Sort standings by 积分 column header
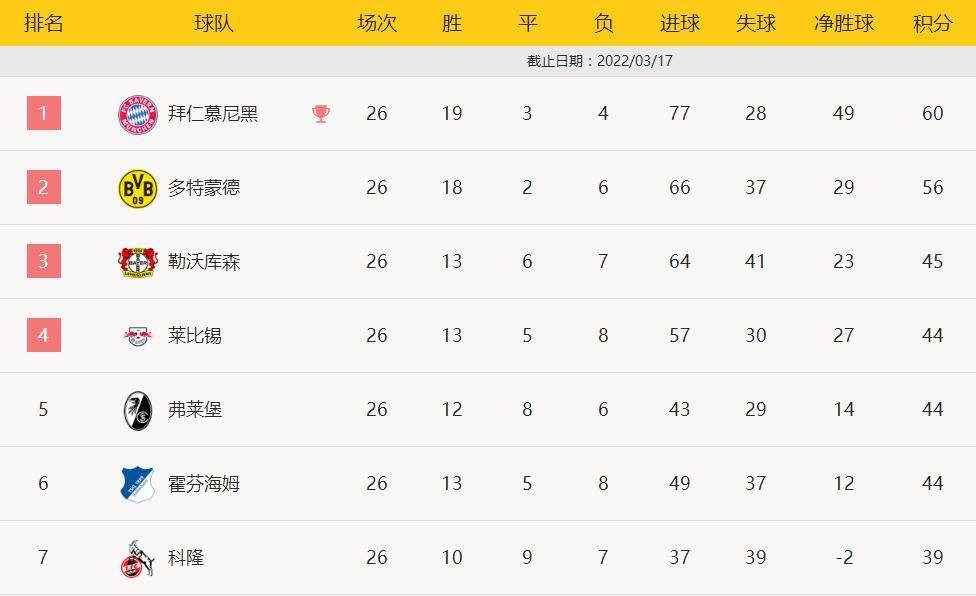The image size is (976, 596). point(932,23)
